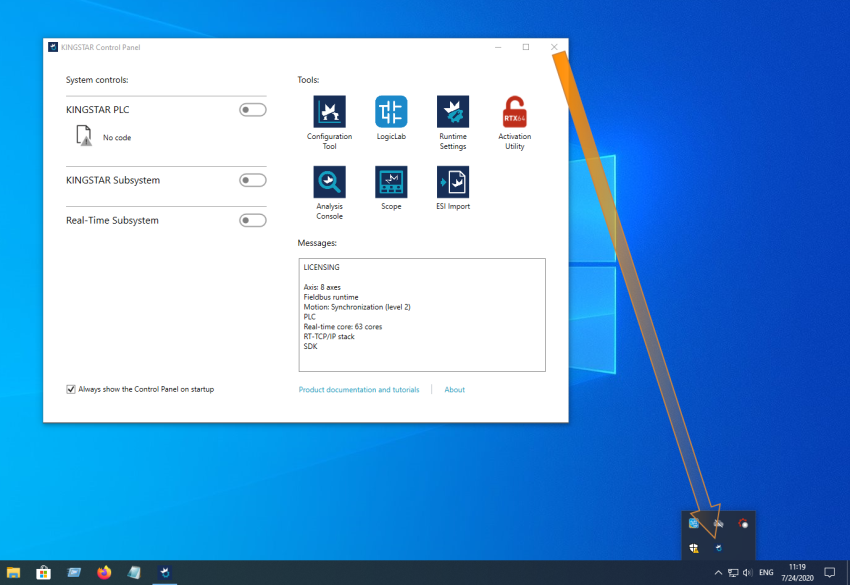This screenshot has height=585, width=850.
Task: Turn on the KINGSTAR PLC switch
Action: pos(253,110)
